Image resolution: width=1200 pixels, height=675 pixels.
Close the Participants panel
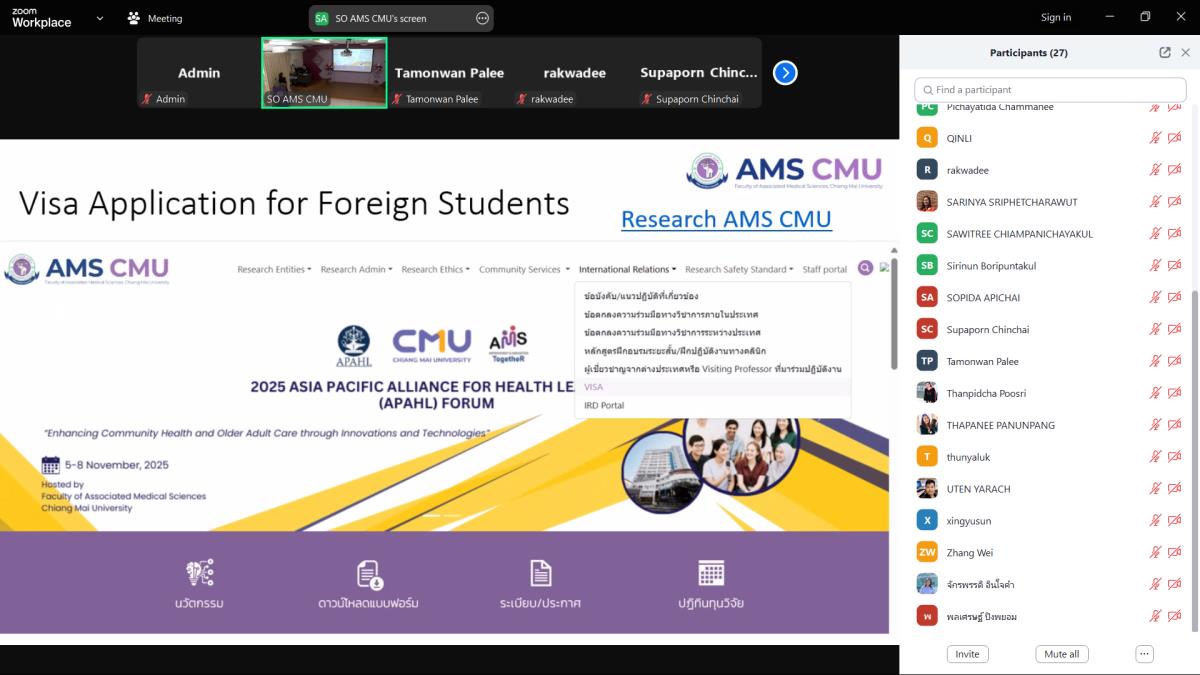point(1185,53)
